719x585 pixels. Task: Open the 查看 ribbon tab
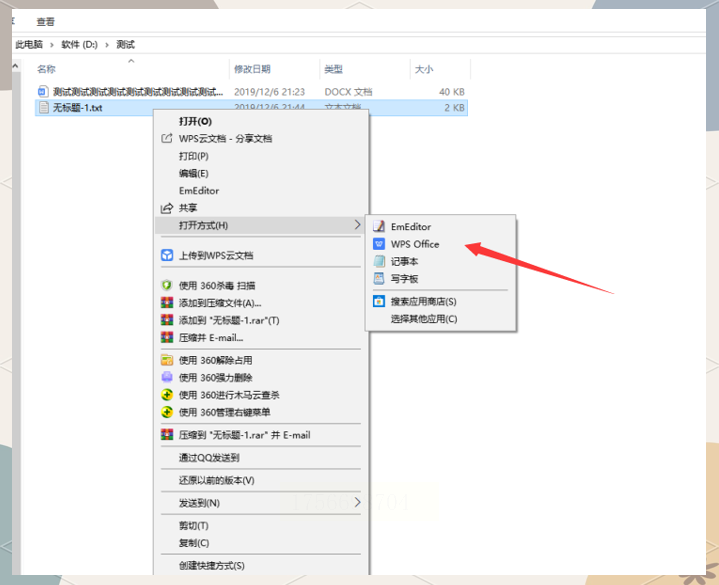(45, 22)
